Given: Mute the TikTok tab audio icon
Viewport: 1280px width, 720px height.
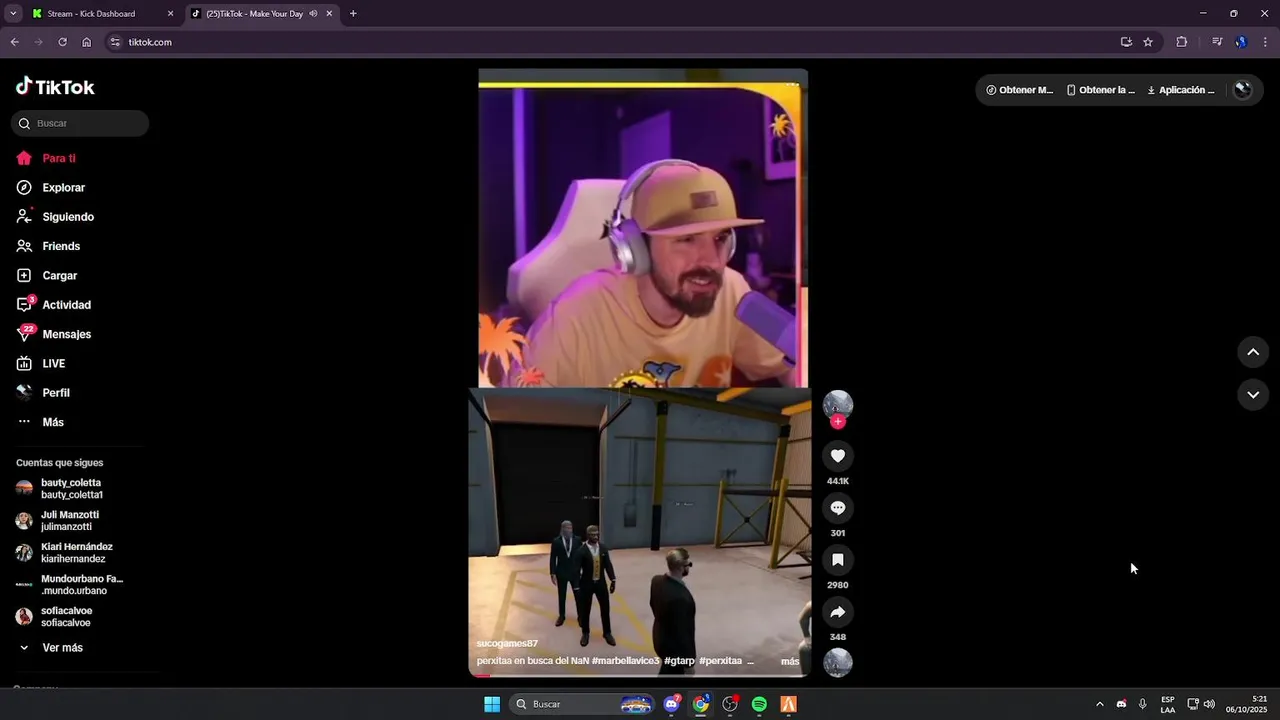Looking at the screenshot, I should [313, 14].
